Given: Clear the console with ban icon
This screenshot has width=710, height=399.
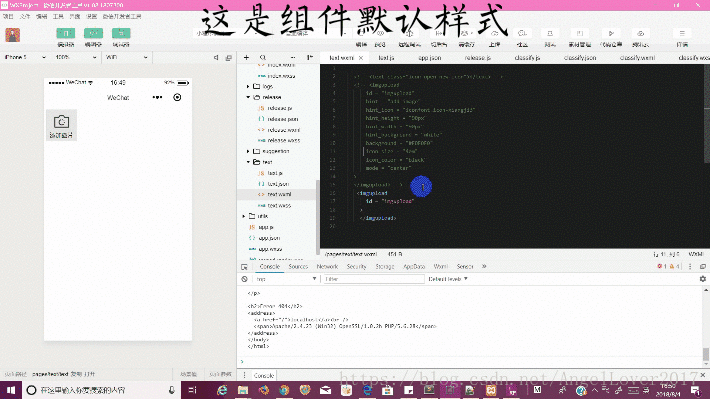Looking at the screenshot, I should 245,279.
